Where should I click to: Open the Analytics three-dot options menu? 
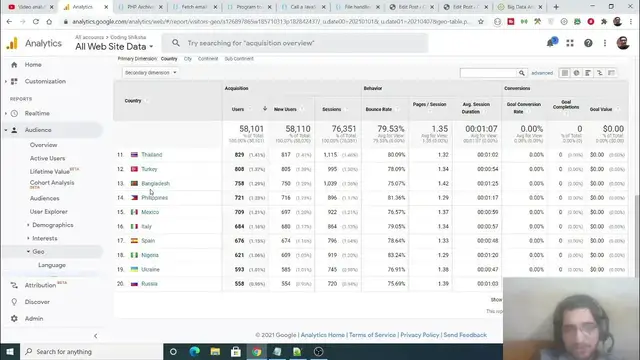point(605,43)
